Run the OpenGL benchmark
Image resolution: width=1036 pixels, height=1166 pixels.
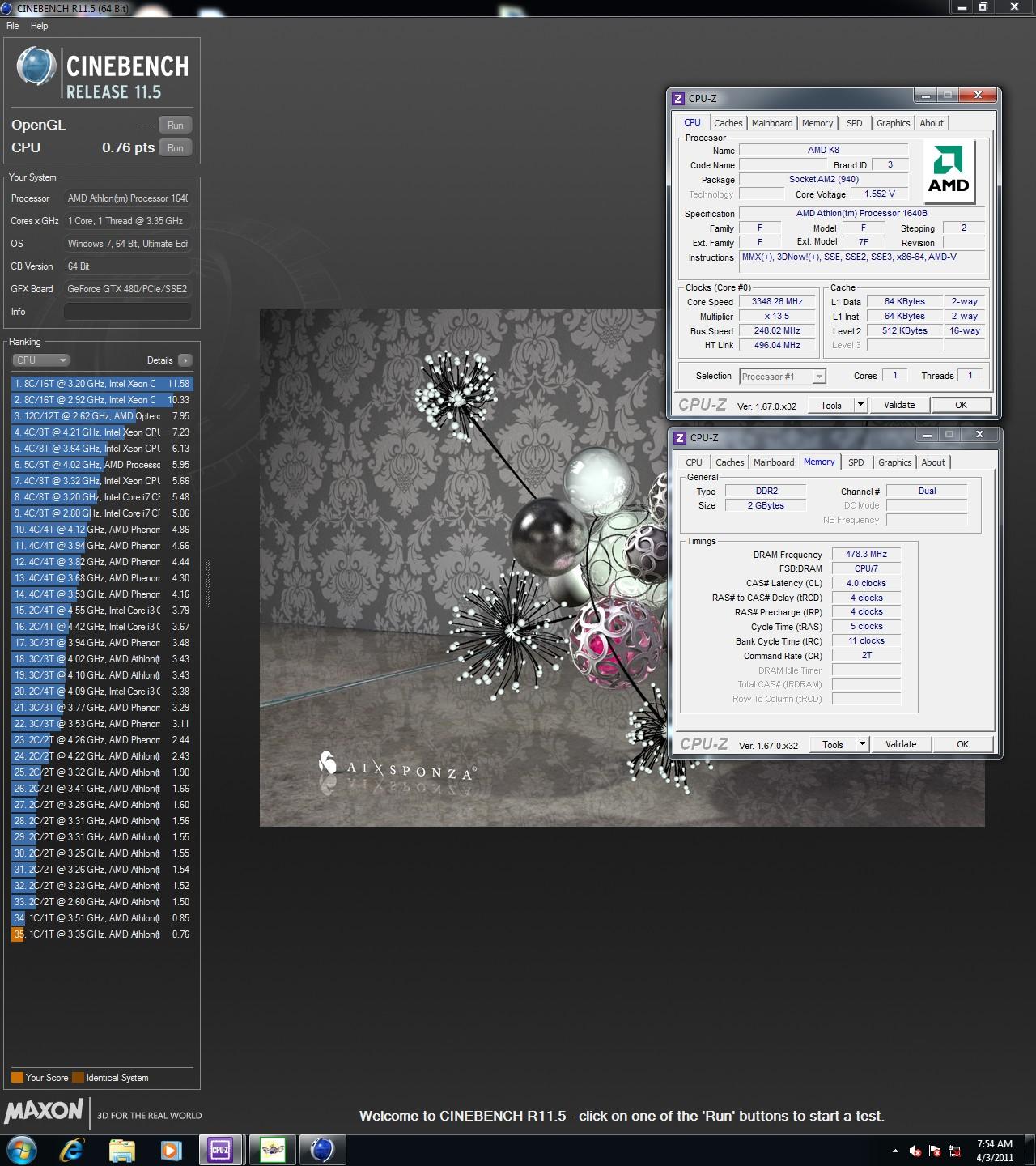click(176, 126)
